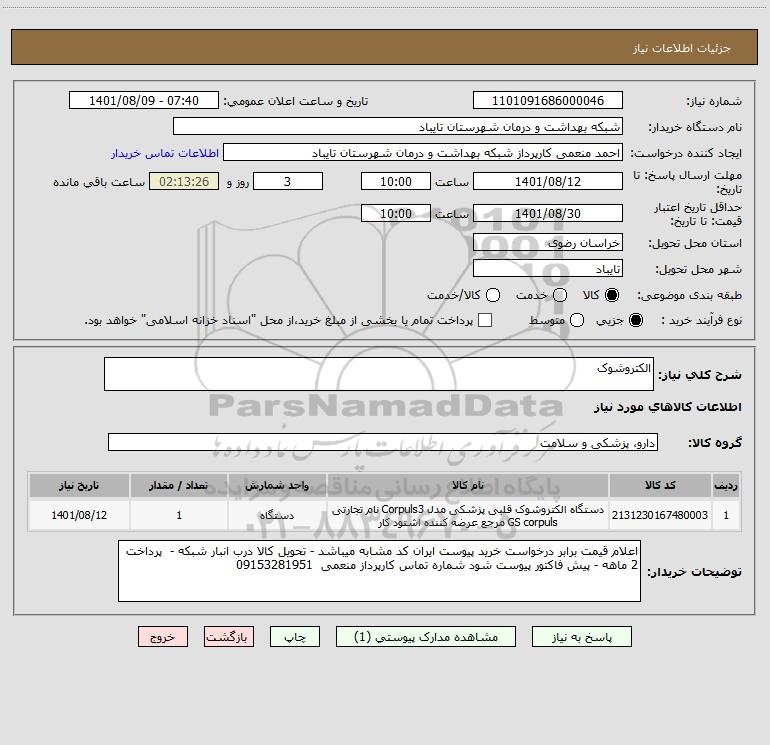Click the تاریخ نیاز column header
Screen dimensions: 770x745
click(79, 485)
